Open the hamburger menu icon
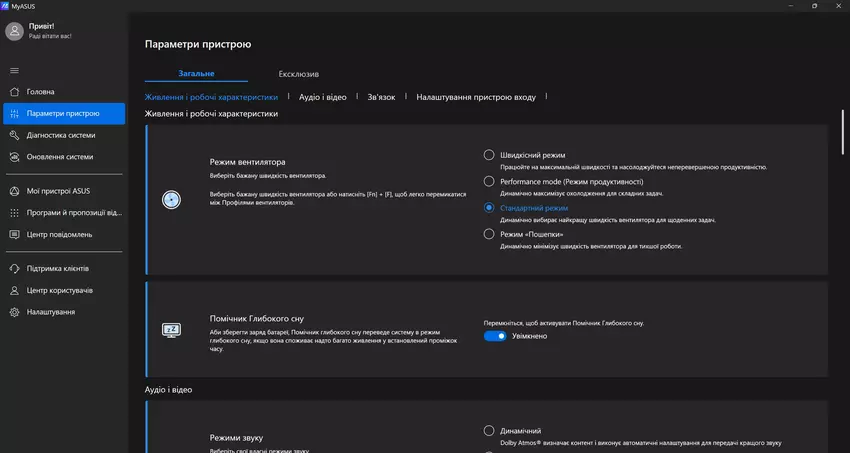 click(14, 70)
